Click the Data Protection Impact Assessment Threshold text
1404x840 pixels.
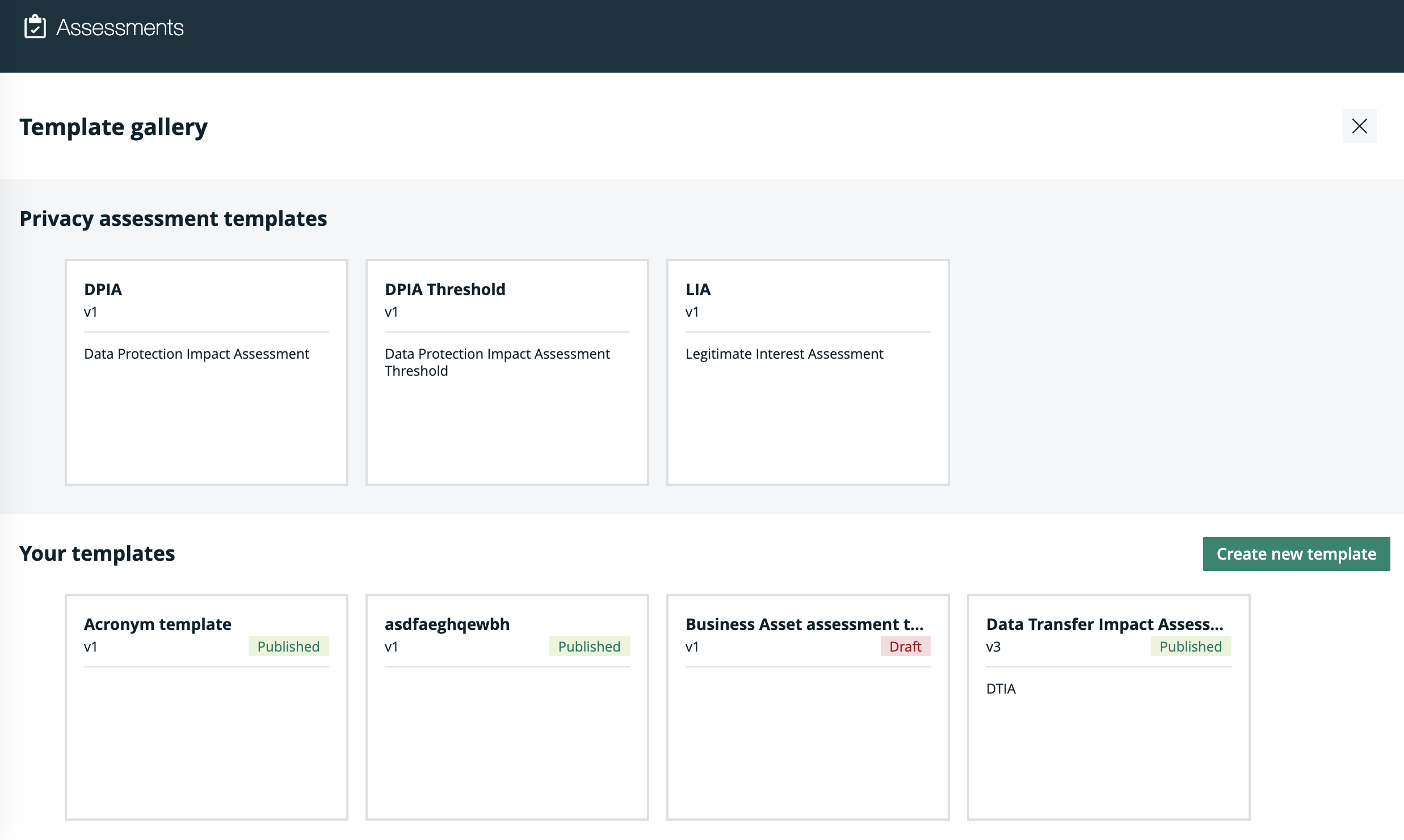497,362
